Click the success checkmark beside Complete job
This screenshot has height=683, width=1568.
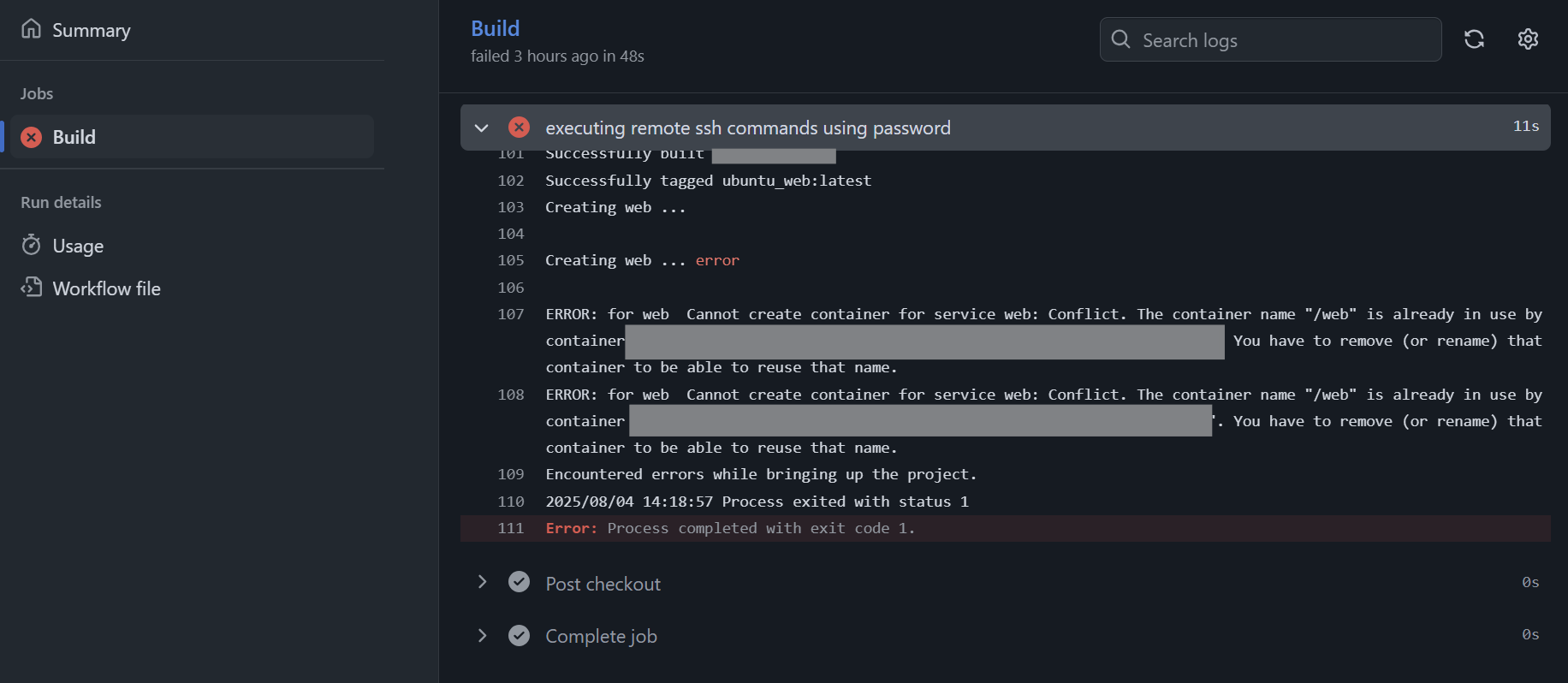[519, 635]
